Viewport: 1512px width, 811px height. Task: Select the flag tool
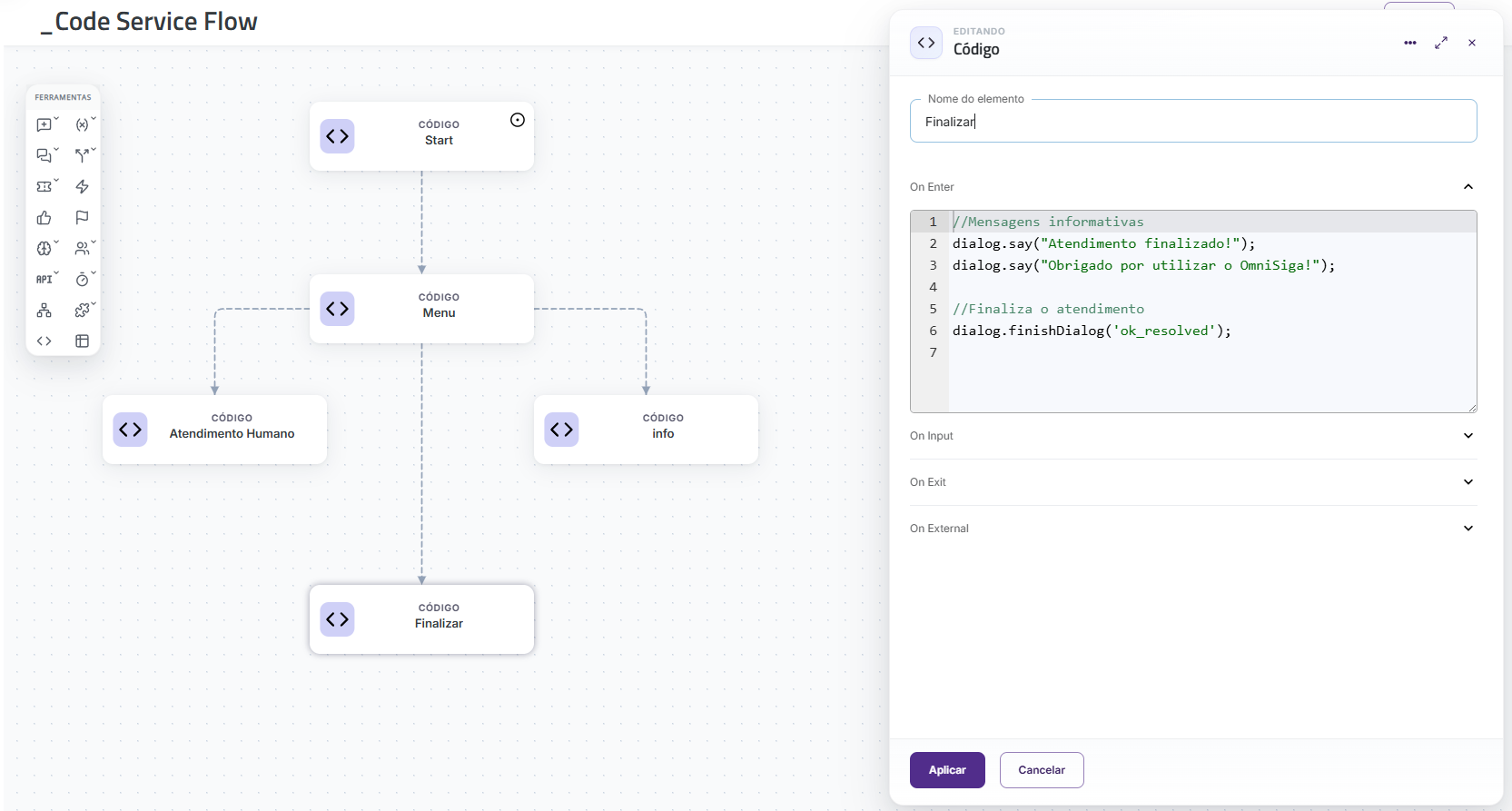[x=83, y=217]
